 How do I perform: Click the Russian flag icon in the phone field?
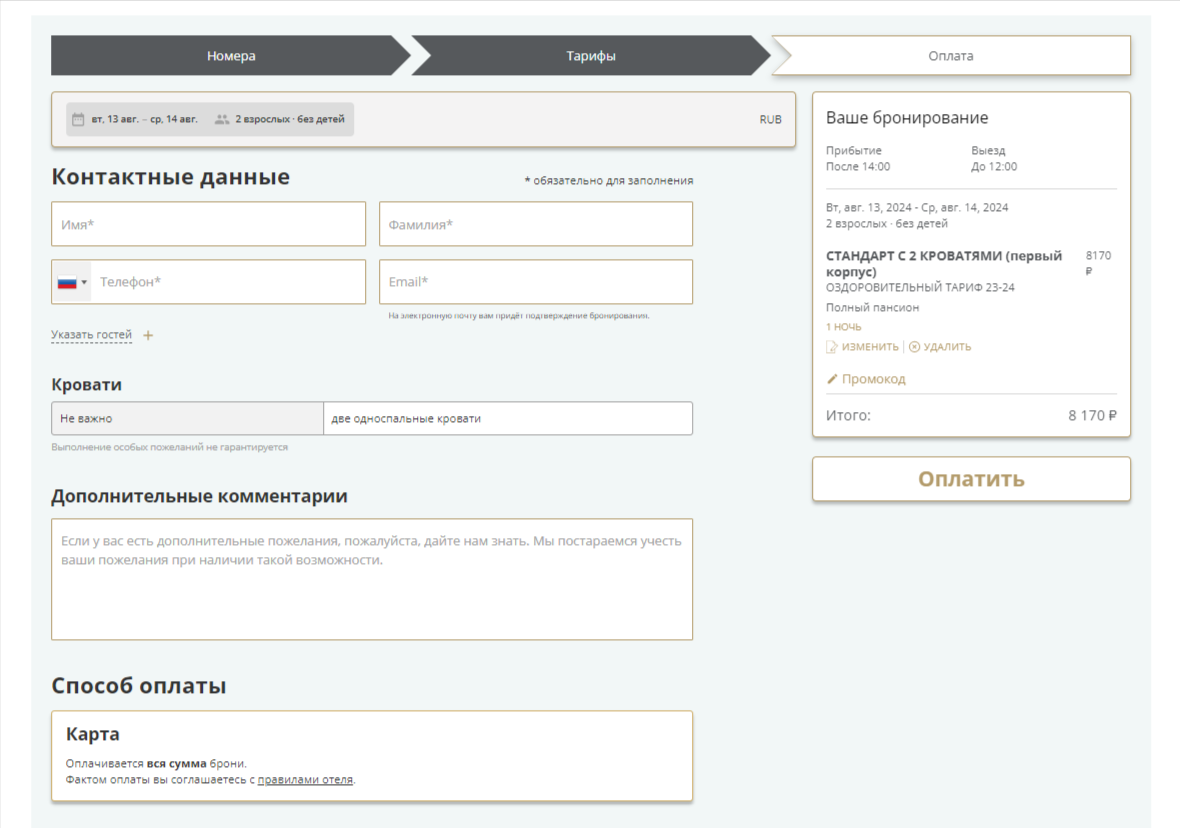pyautogui.click(x=67, y=283)
